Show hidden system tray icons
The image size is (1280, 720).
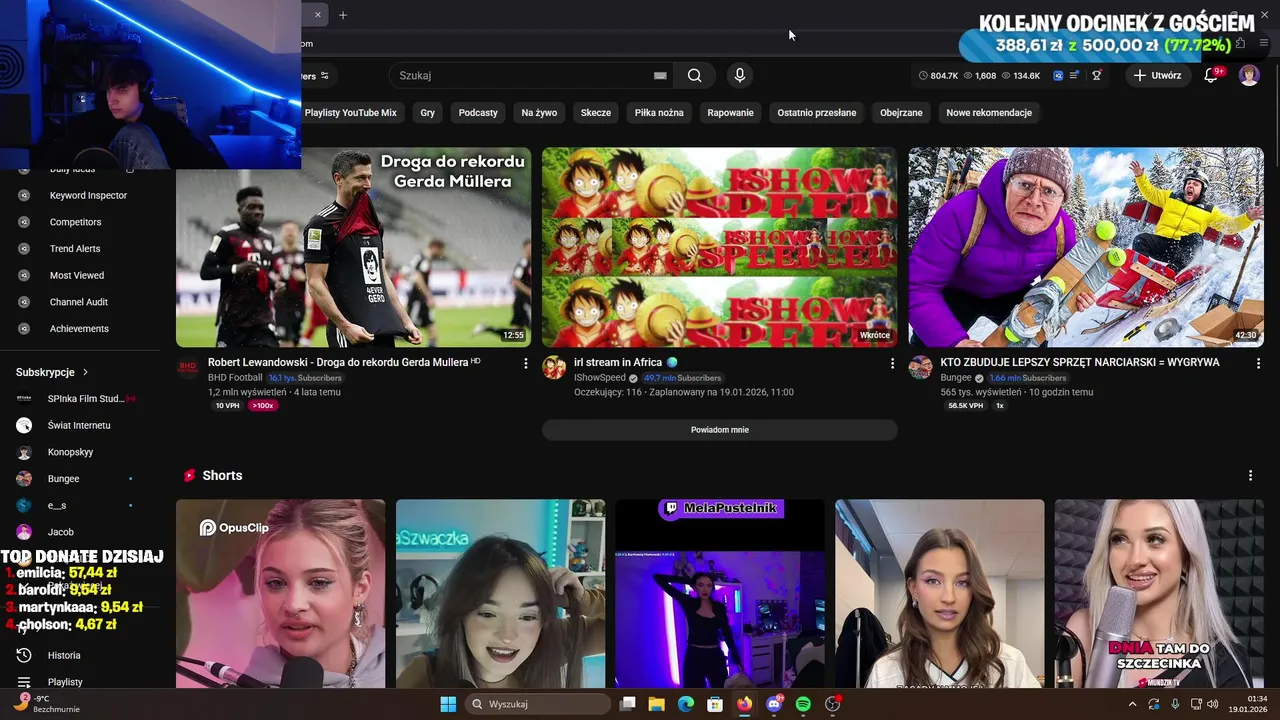[1132, 704]
